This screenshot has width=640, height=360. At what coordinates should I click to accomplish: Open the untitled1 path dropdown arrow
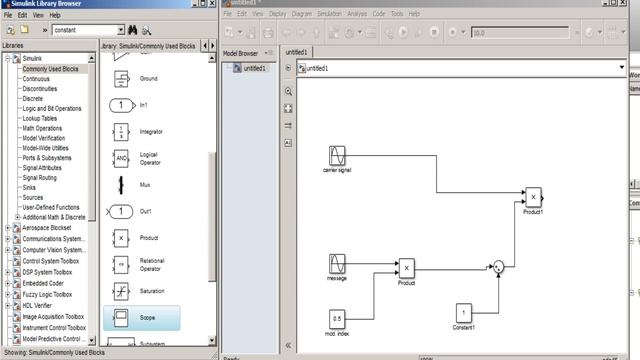tap(621, 67)
